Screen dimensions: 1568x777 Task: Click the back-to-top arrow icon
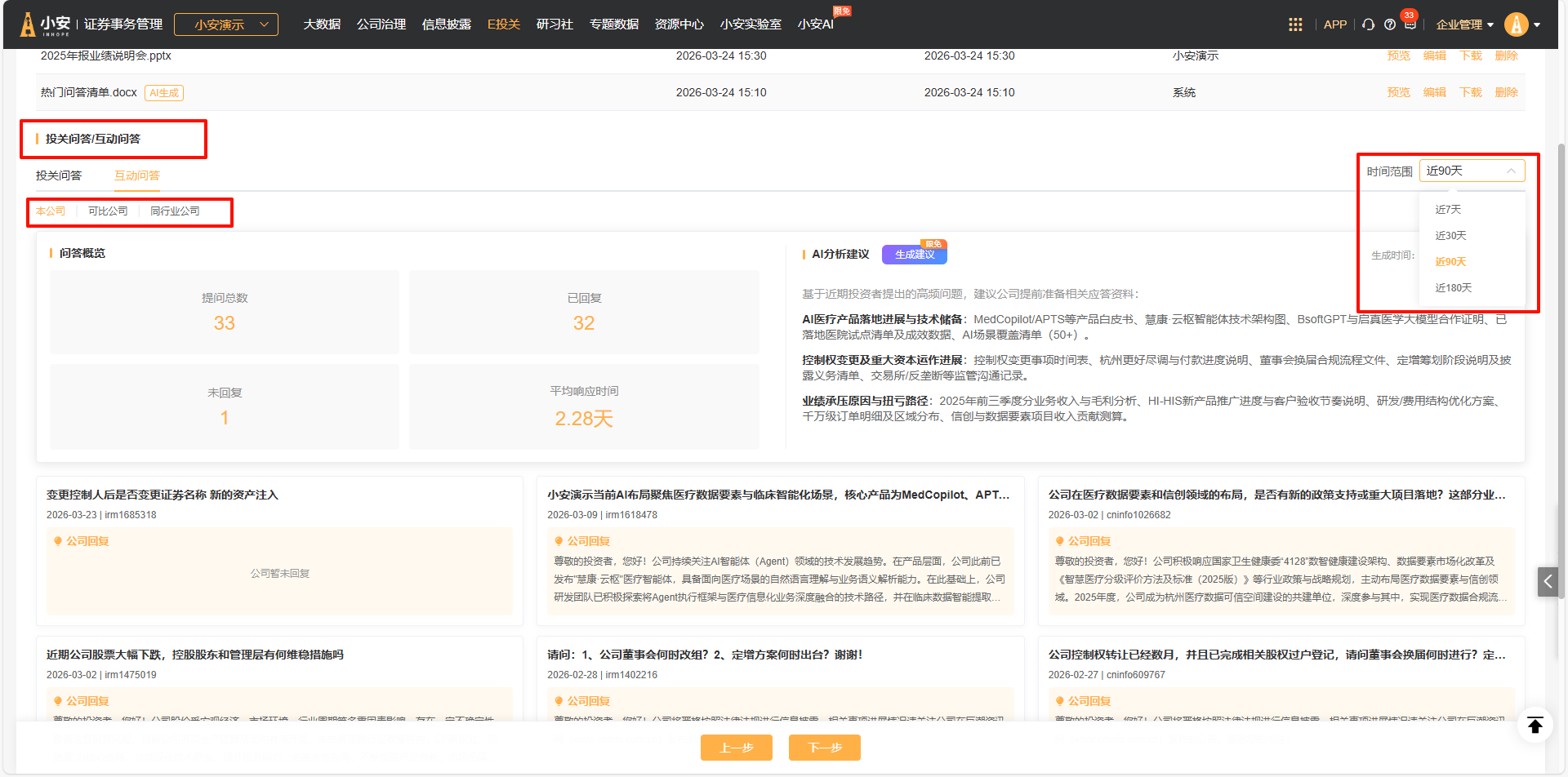1535,725
